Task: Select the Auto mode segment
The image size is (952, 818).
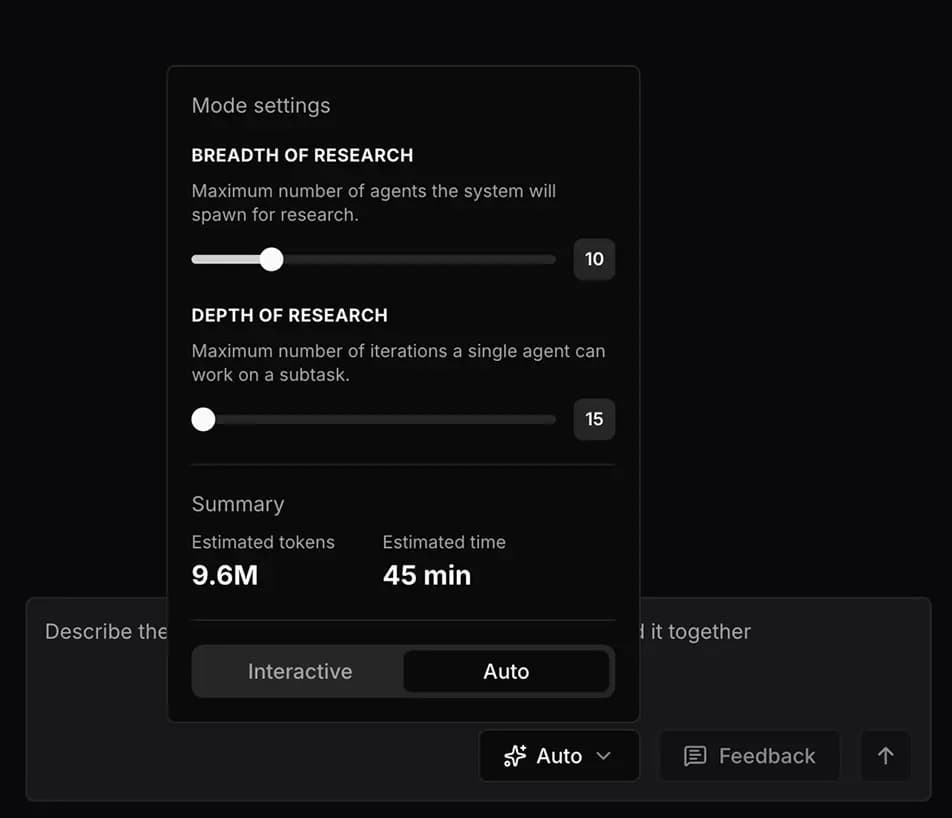Action: tap(506, 671)
